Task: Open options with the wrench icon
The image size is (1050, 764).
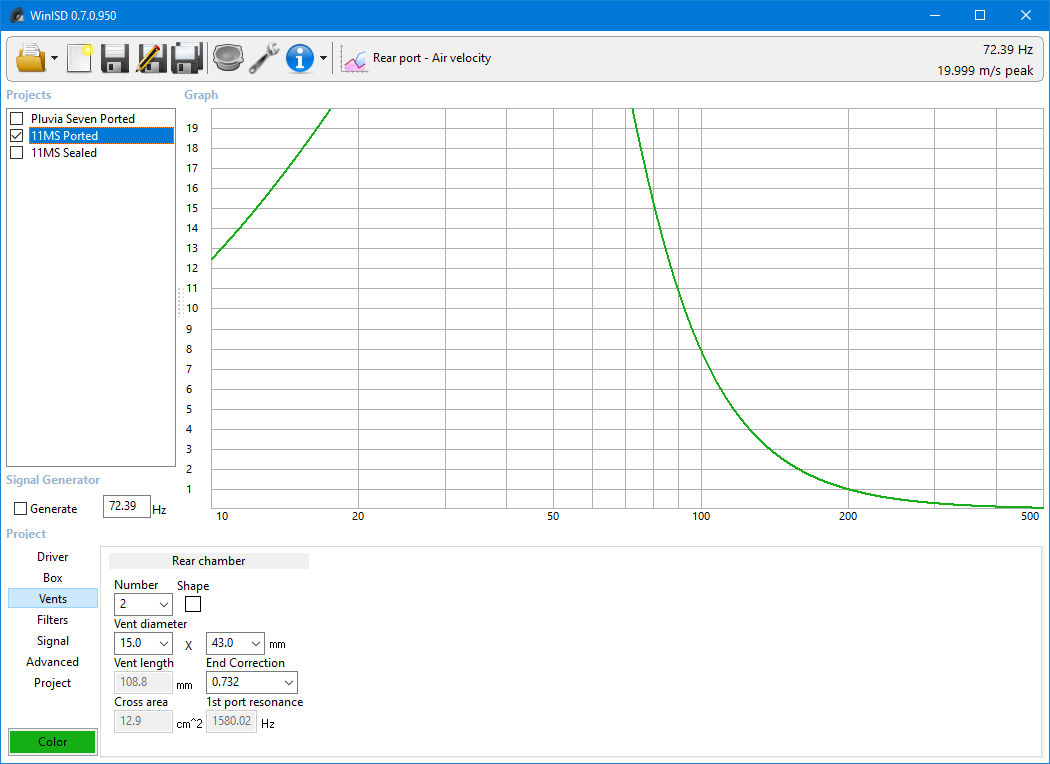Action: (x=264, y=58)
